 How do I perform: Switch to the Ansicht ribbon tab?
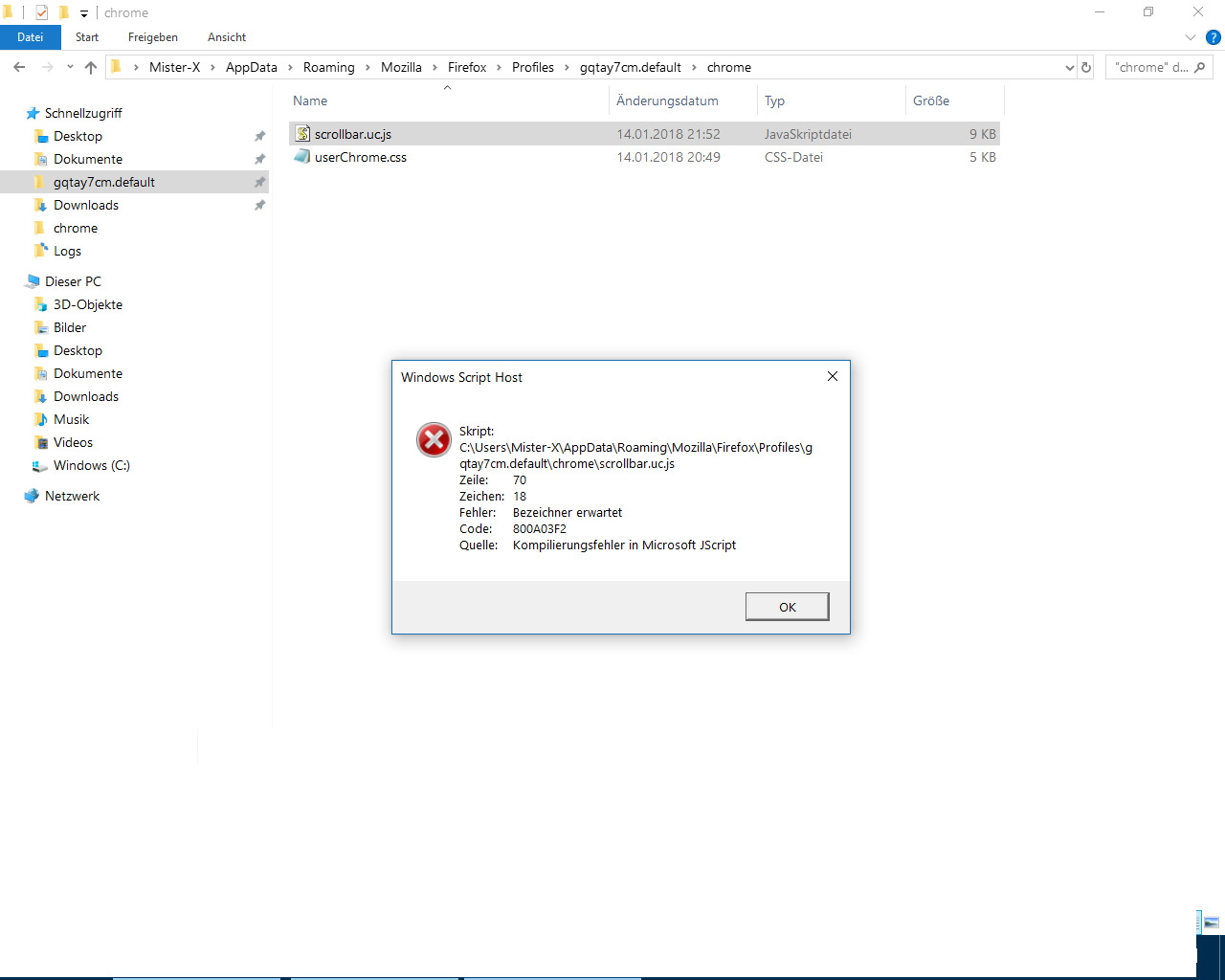coord(227,37)
